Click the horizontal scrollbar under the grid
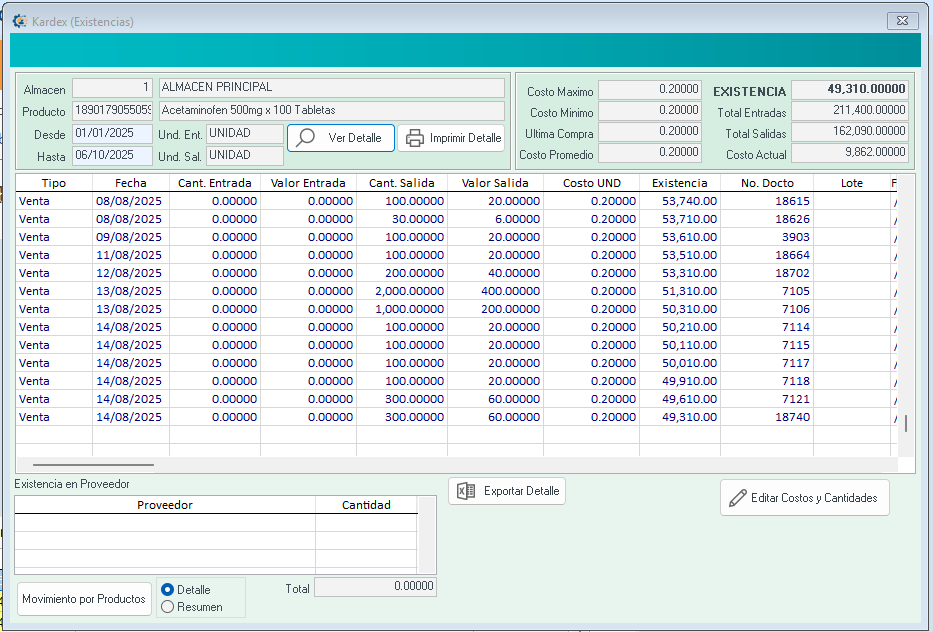This screenshot has height=632, width=933. tap(93, 465)
